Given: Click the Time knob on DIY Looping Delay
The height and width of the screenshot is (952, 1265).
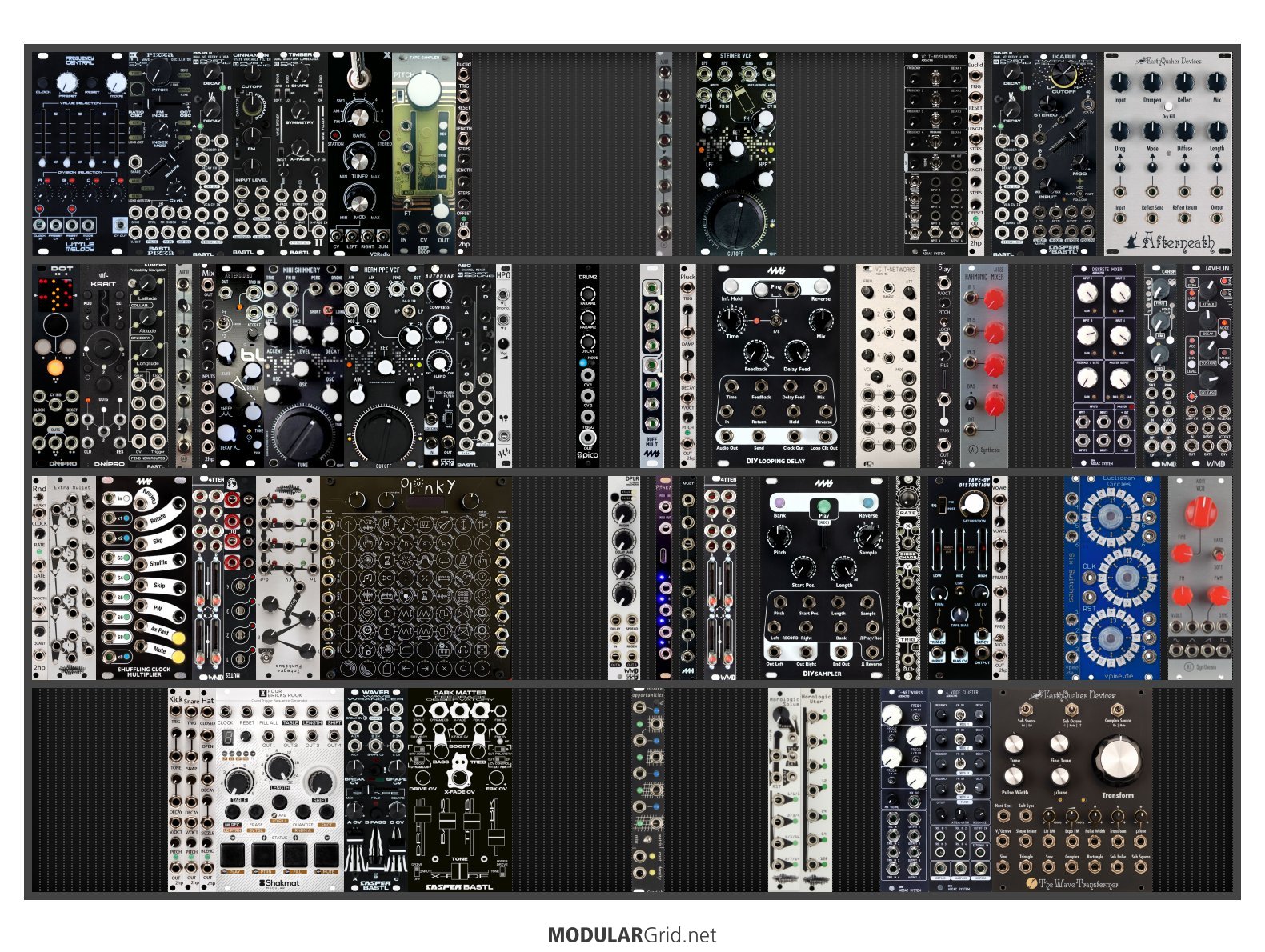Looking at the screenshot, I should [x=731, y=321].
